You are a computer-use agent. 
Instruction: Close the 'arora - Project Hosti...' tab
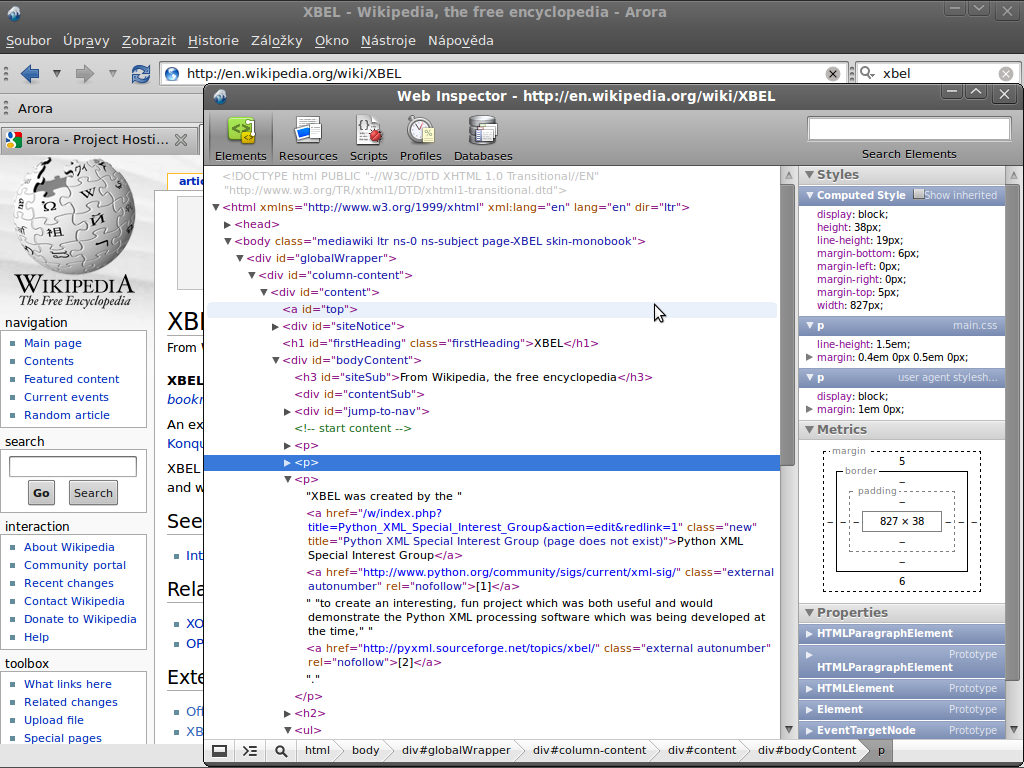182,140
